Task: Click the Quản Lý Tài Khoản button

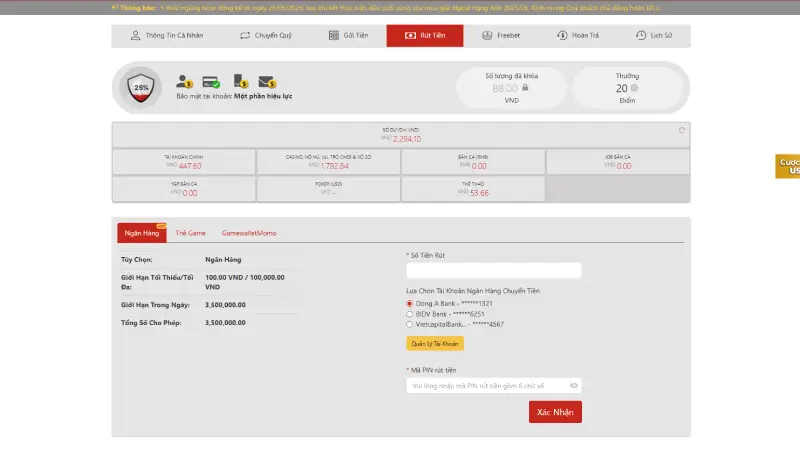Action: (x=435, y=343)
